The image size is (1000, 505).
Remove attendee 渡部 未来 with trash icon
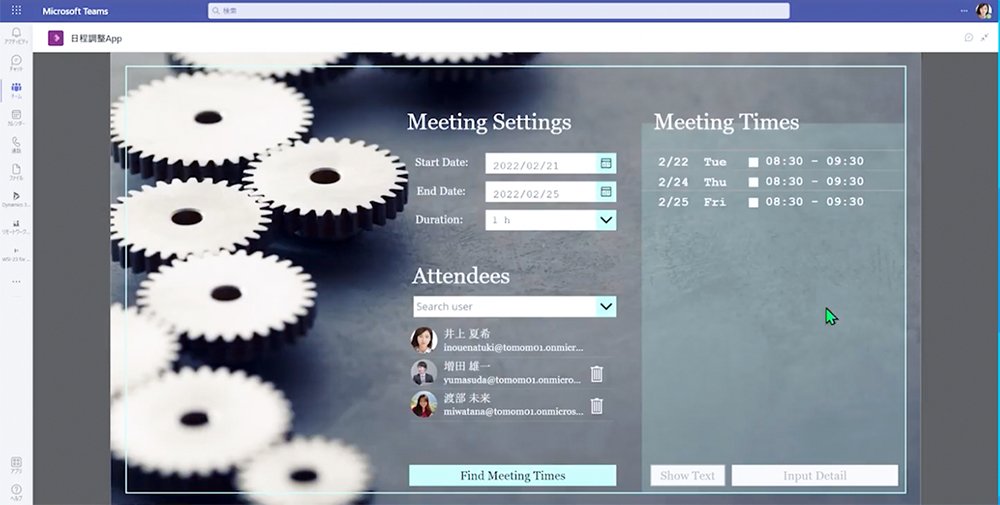596,406
